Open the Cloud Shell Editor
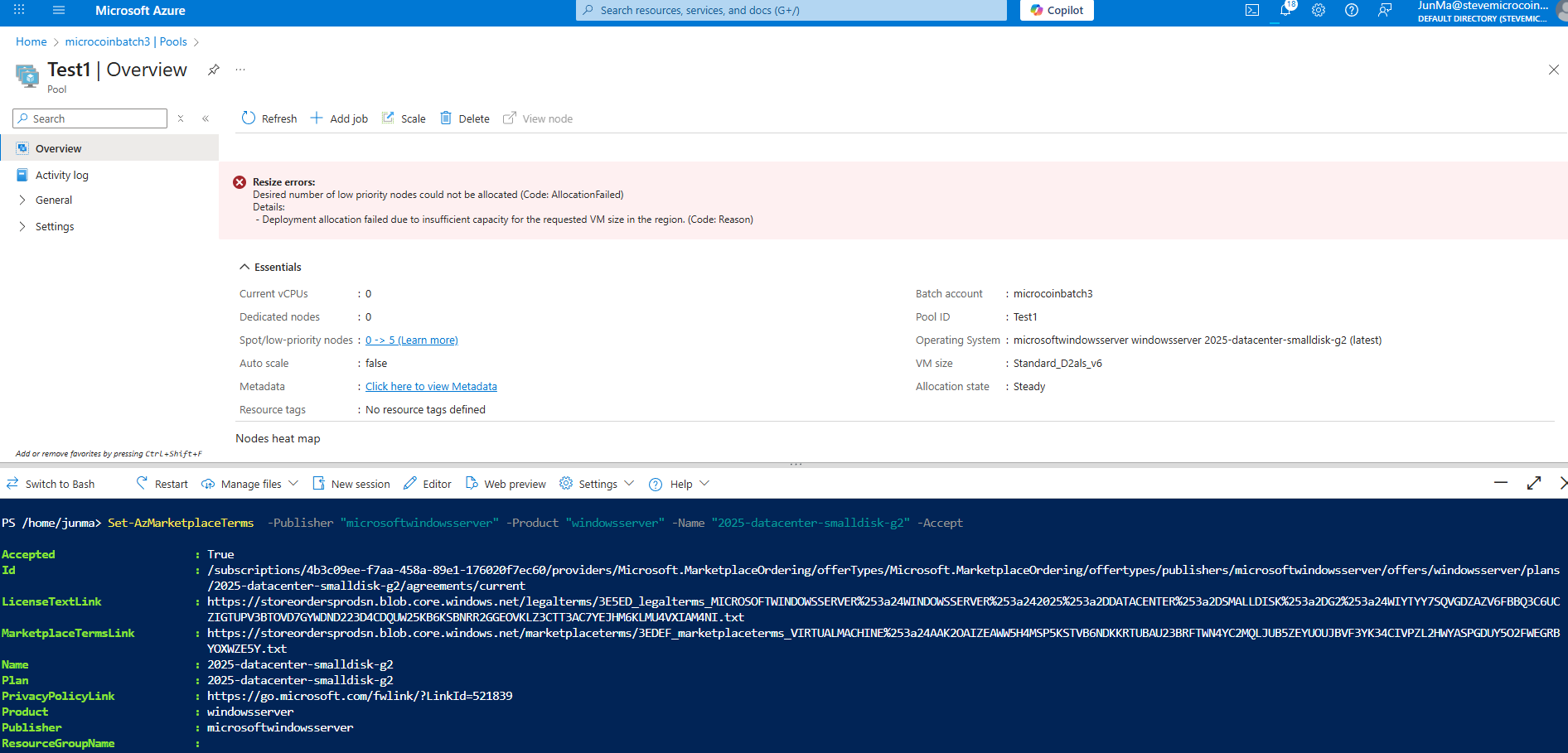The height and width of the screenshot is (753, 1568). click(428, 484)
